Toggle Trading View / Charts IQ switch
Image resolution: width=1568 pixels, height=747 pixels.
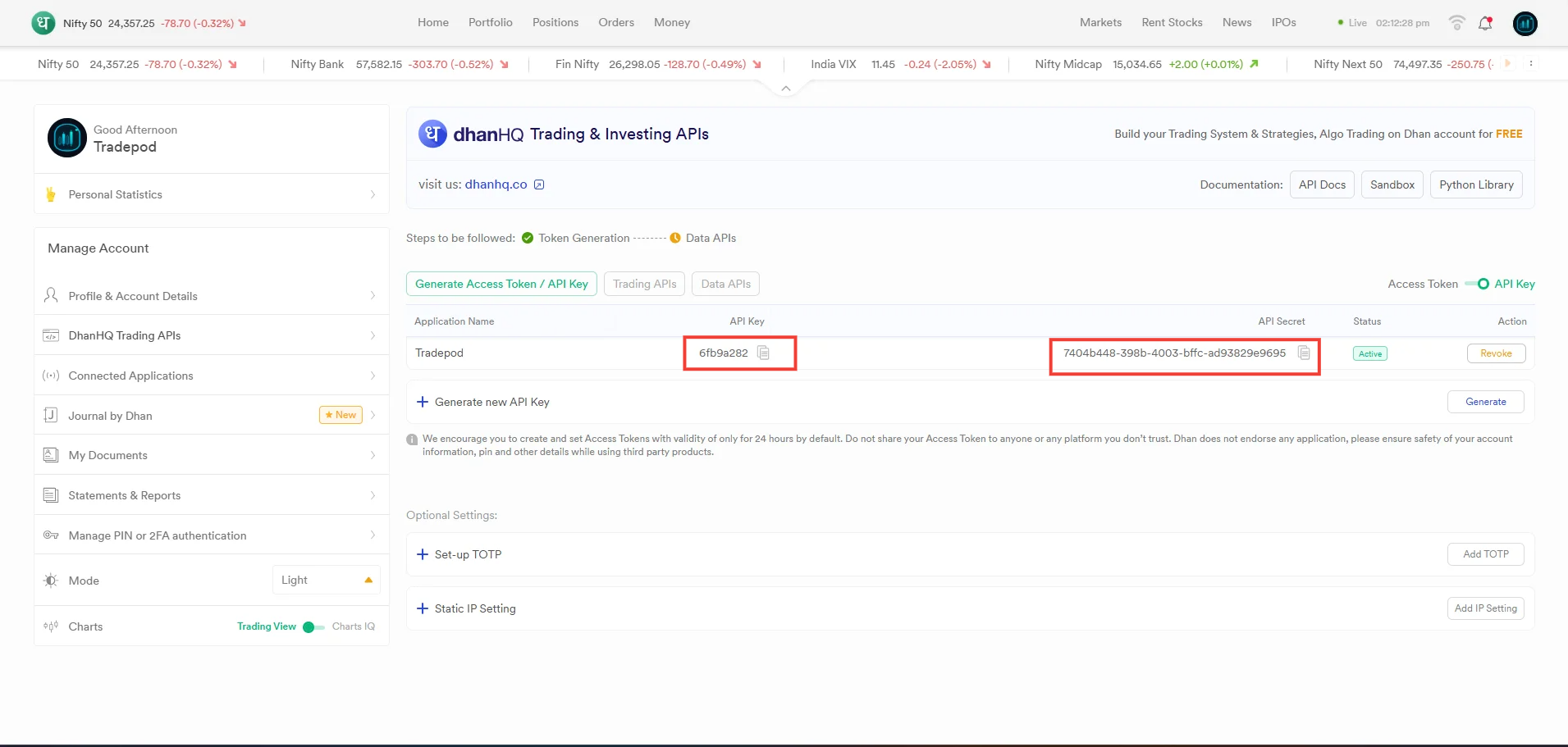coord(313,627)
